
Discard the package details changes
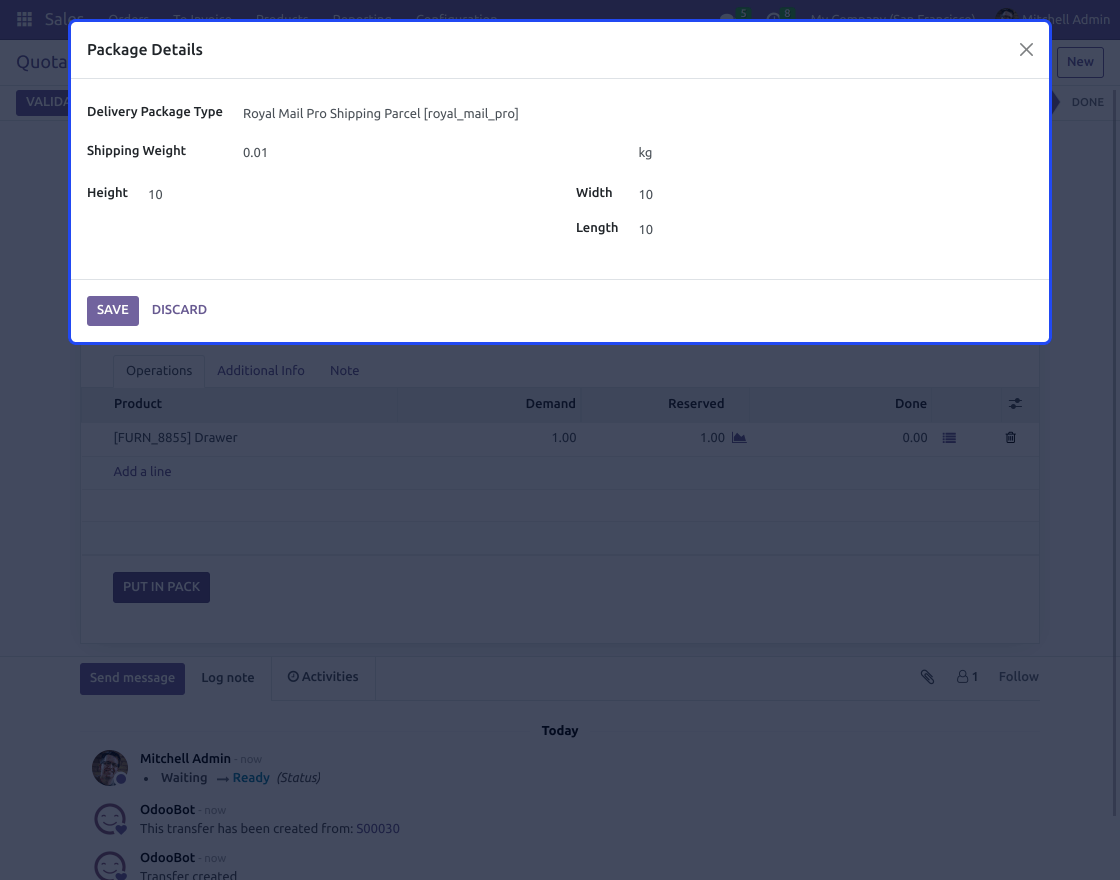(x=179, y=310)
